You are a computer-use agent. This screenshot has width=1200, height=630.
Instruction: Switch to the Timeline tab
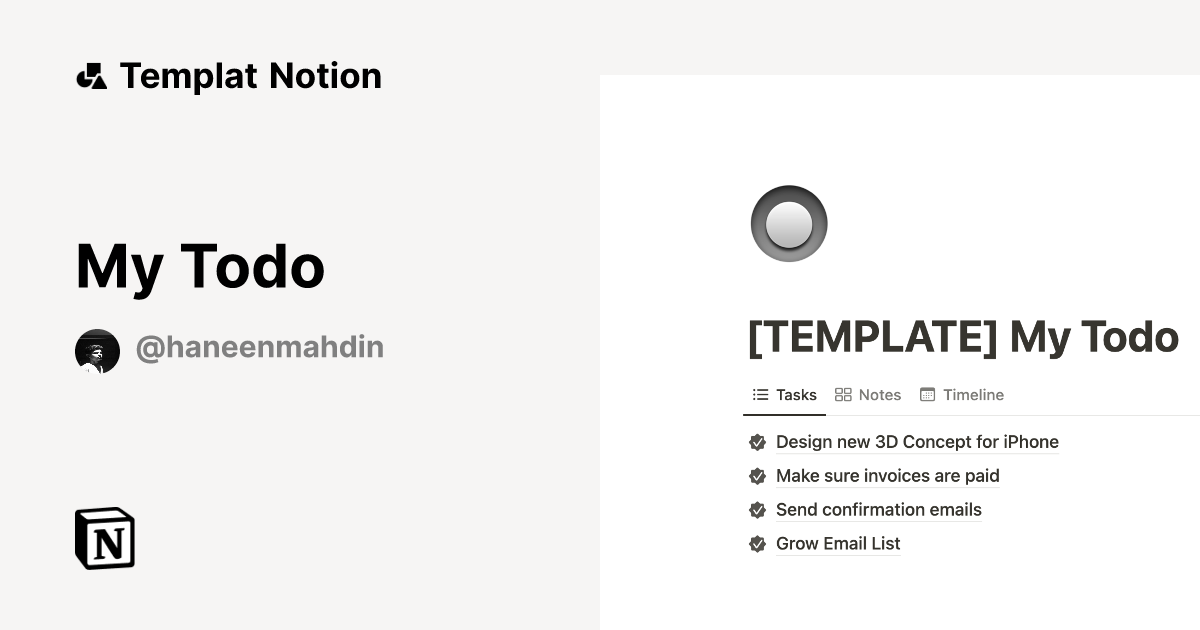pos(971,394)
